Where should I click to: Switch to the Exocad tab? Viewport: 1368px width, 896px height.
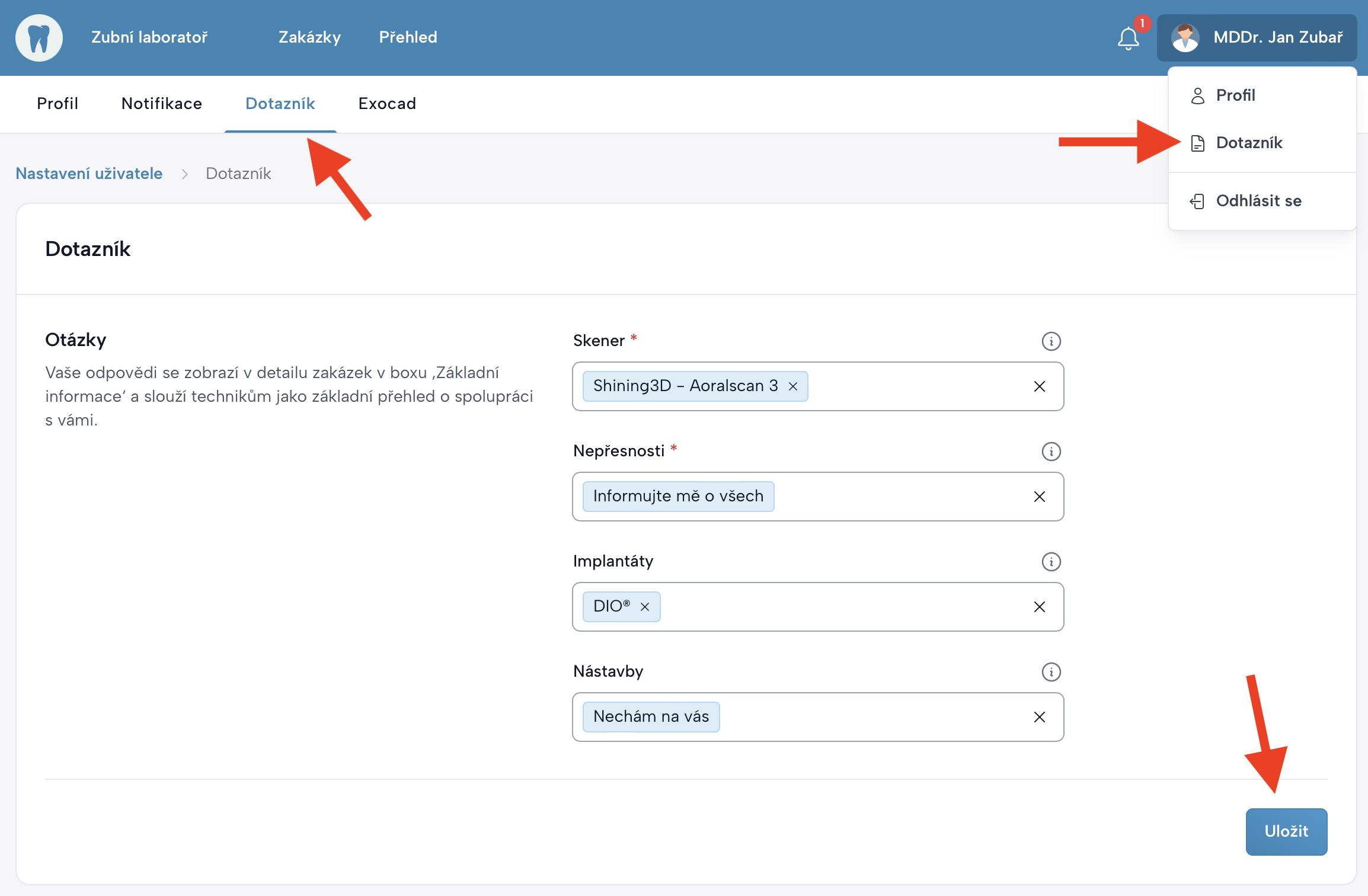click(387, 104)
